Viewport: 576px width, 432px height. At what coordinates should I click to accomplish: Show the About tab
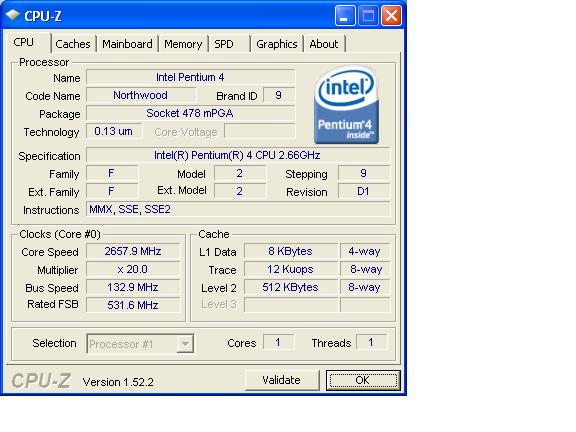coord(323,44)
